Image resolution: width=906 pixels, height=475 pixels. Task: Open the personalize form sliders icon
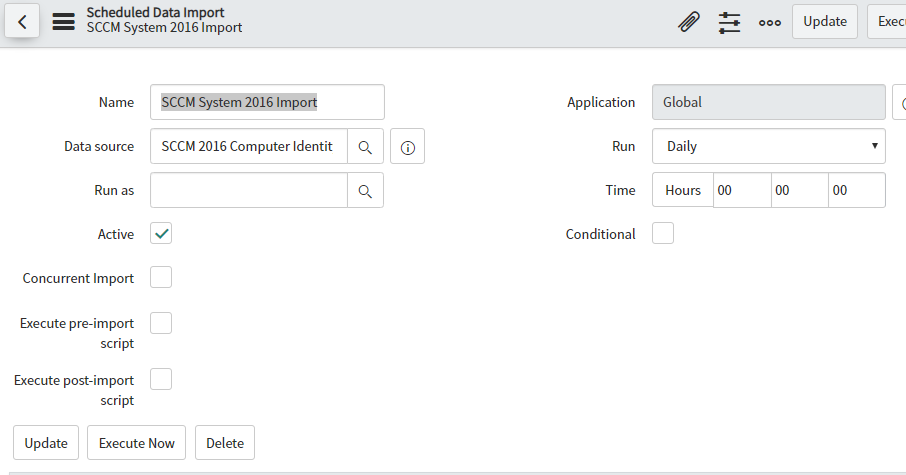point(729,22)
